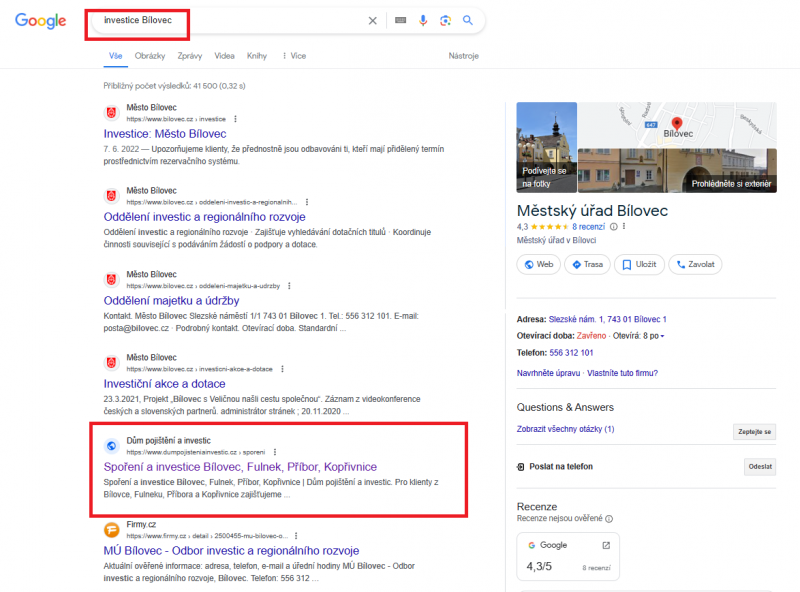
Task: Open Spoření a investice Bílovec result
Action: tap(240, 467)
